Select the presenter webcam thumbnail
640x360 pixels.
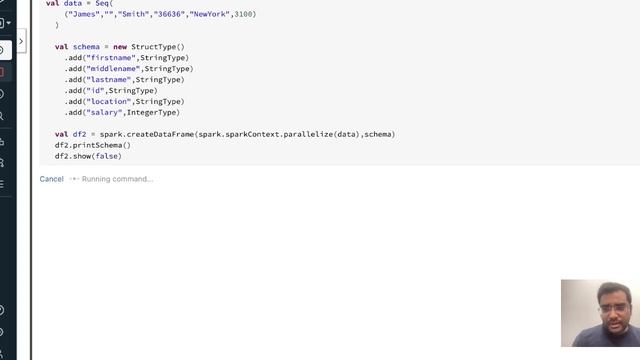(x=600, y=313)
